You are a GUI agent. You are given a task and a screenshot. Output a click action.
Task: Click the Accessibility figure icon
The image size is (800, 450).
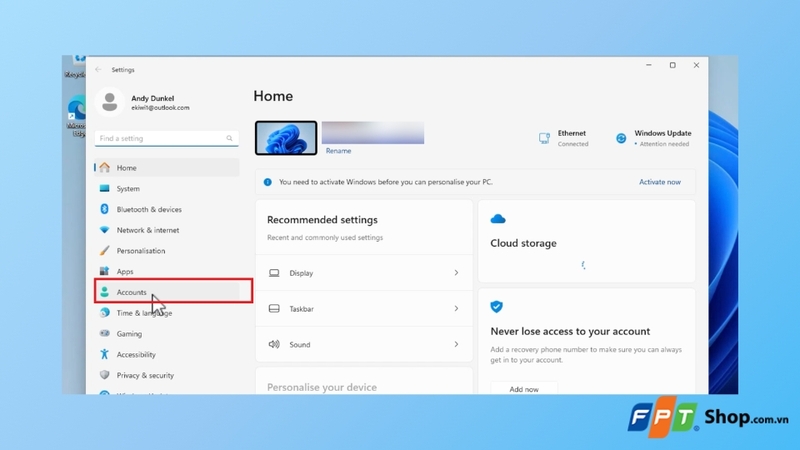coord(105,354)
